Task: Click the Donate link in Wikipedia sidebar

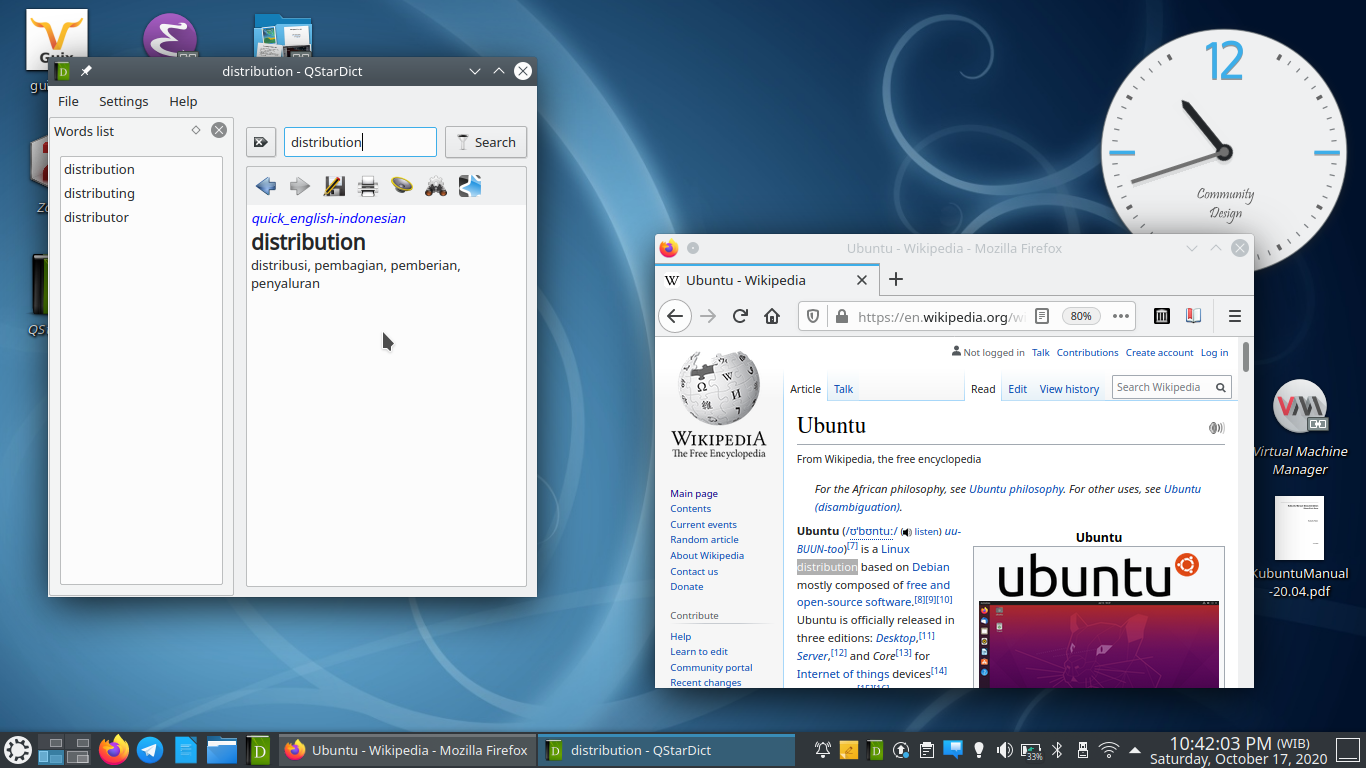Action: coord(687,586)
